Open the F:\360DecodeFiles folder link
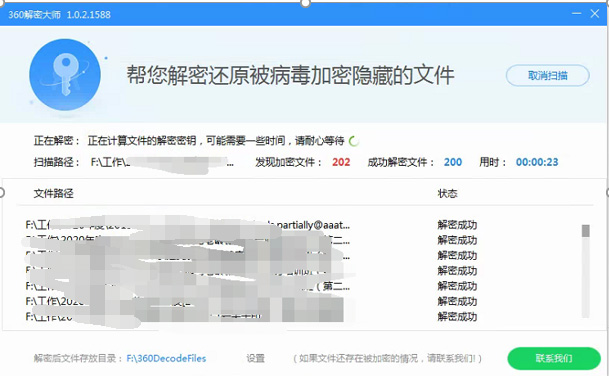Screen dimensions: 609x376 [x=166, y=358]
